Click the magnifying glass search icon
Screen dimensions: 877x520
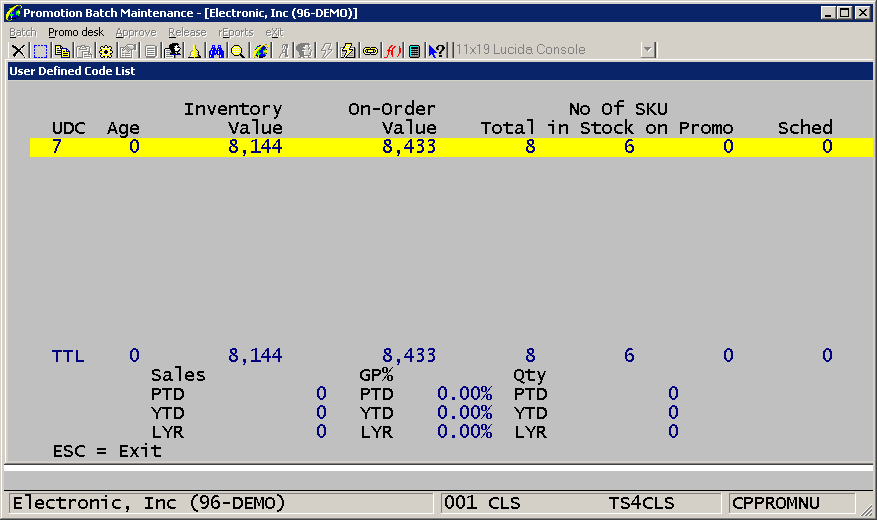click(x=238, y=51)
